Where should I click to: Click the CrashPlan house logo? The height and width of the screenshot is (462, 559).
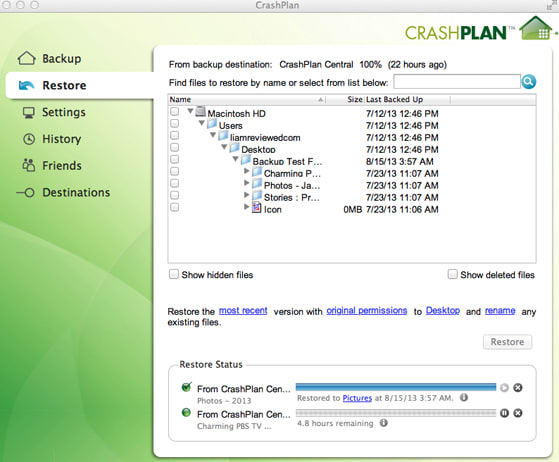point(535,28)
